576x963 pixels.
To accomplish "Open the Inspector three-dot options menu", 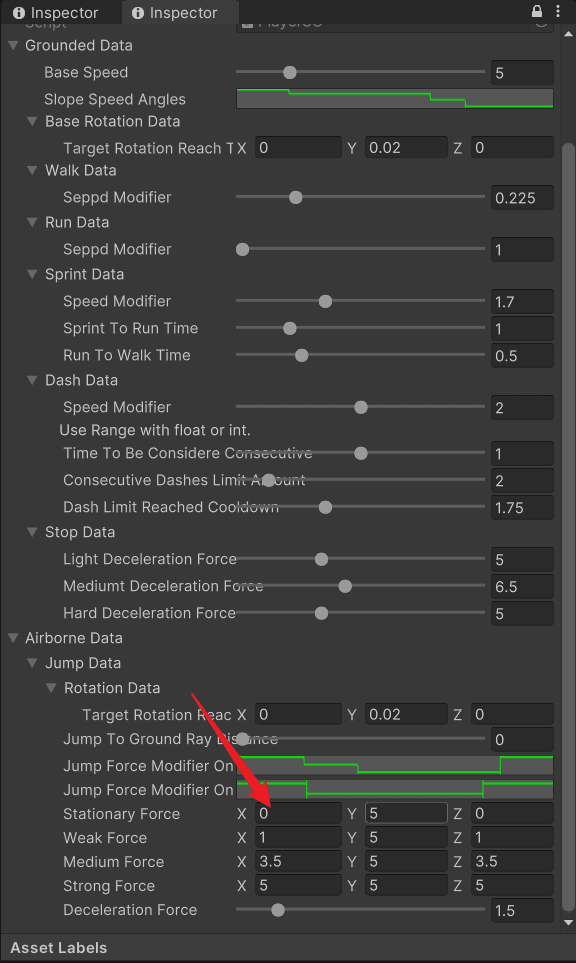I will (x=558, y=12).
